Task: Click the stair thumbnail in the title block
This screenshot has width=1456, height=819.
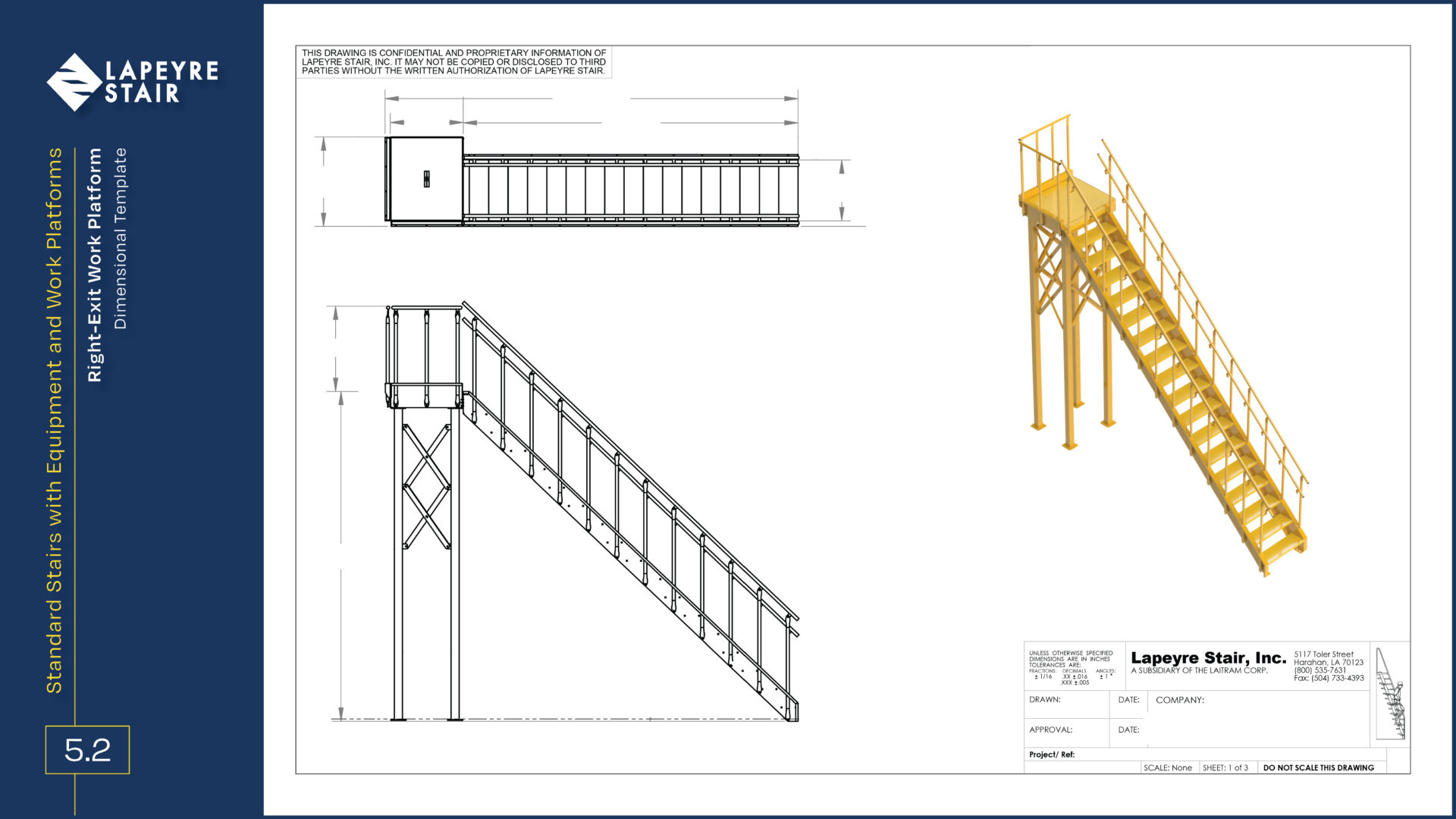Action: [x=1391, y=694]
